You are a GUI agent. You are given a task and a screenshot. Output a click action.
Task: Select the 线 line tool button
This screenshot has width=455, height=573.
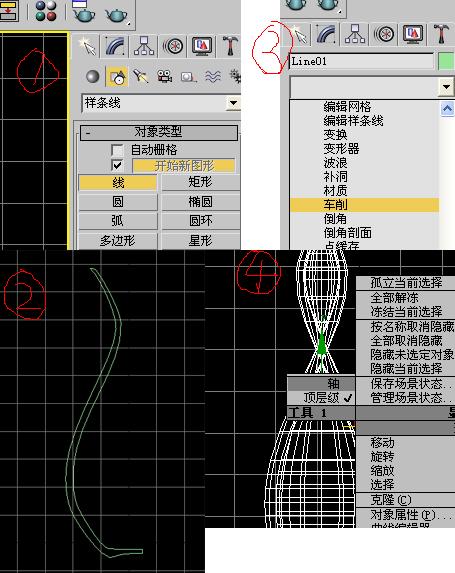tap(118, 183)
